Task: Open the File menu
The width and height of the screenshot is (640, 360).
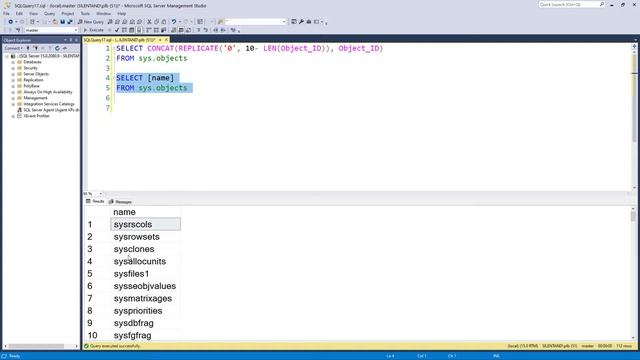Action: tap(7, 13)
